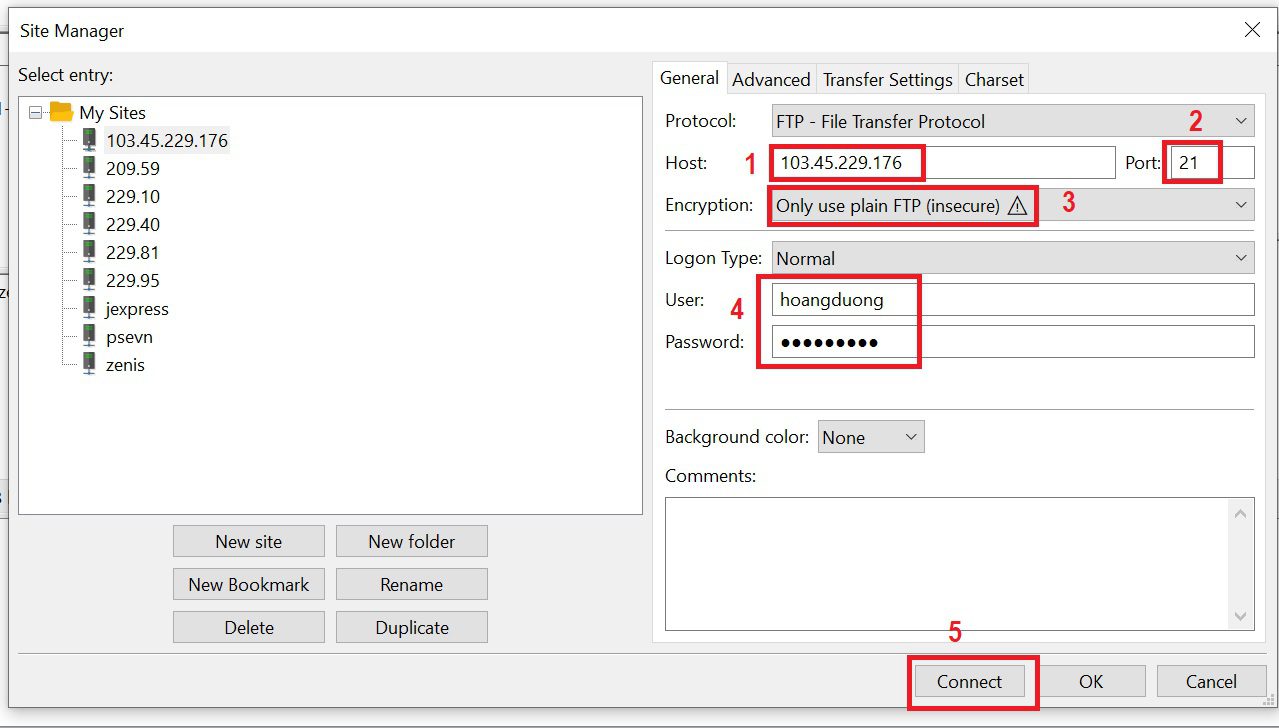The width and height of the screenshot is (1279, 728).
Task: Select the 229.10 site entry
Action: tap(133, 196)
